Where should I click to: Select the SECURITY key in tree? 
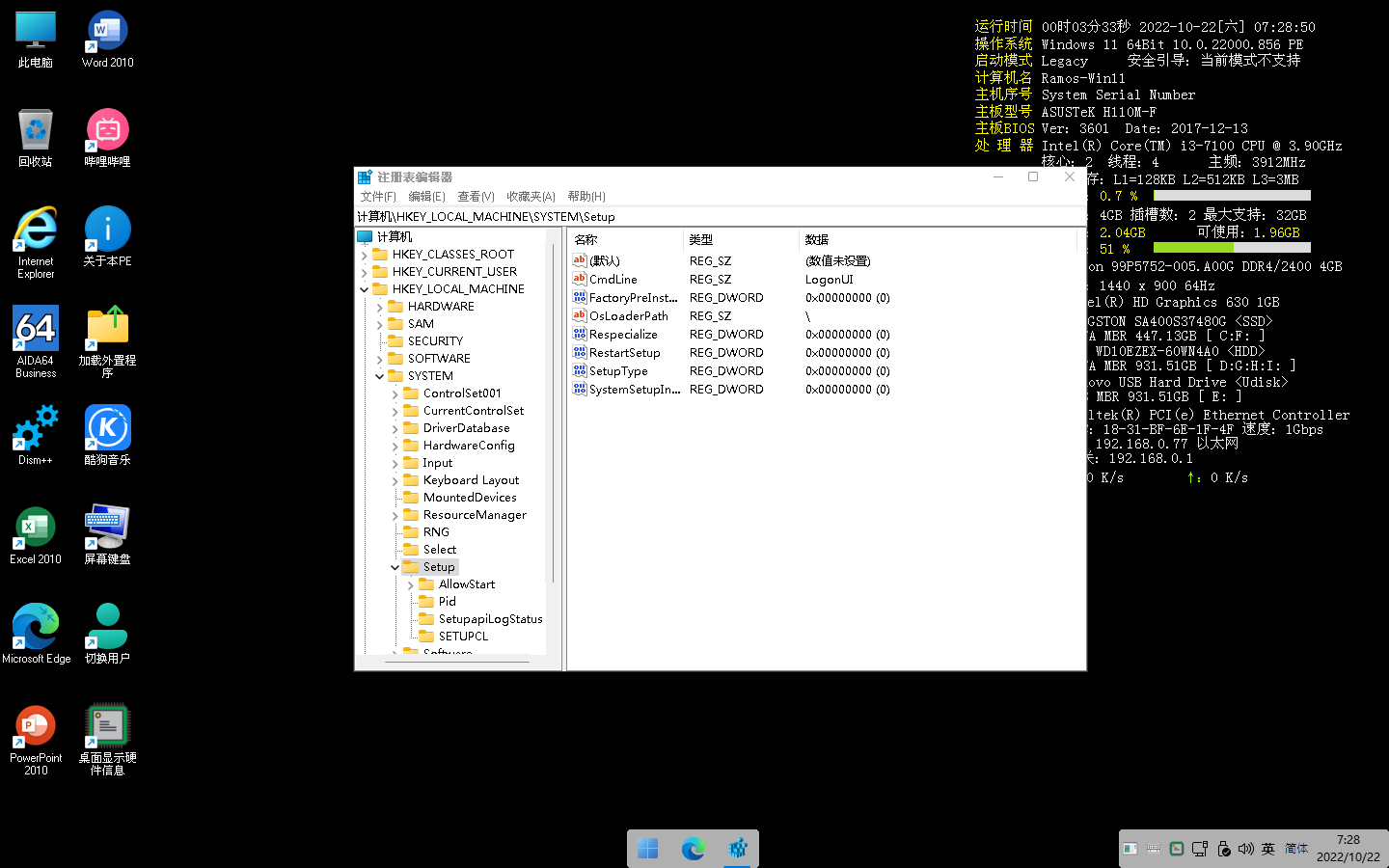435,341
